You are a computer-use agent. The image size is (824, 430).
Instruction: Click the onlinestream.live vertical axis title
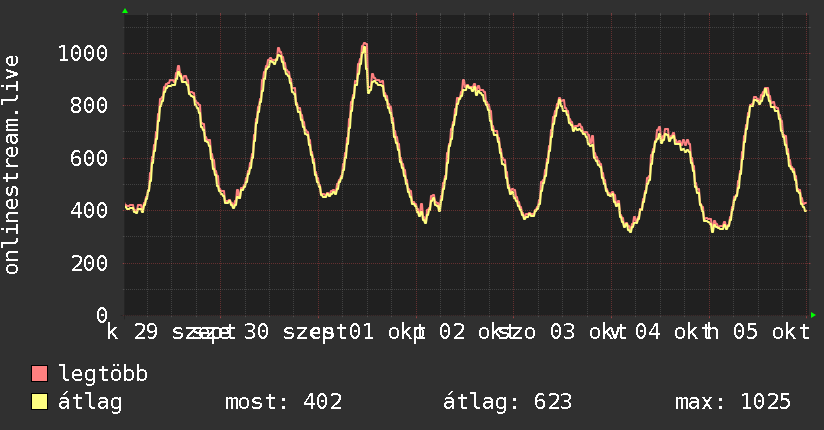12,165
